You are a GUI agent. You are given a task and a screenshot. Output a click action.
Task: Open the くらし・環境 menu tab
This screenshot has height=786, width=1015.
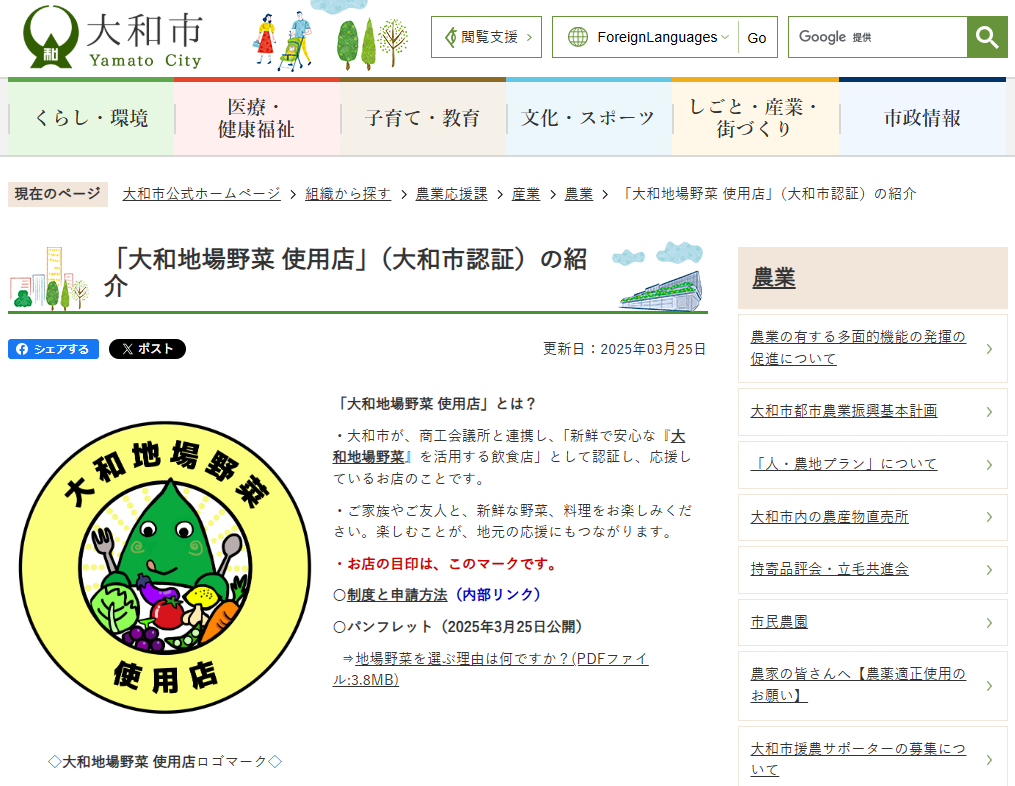[x=91, y=118]
